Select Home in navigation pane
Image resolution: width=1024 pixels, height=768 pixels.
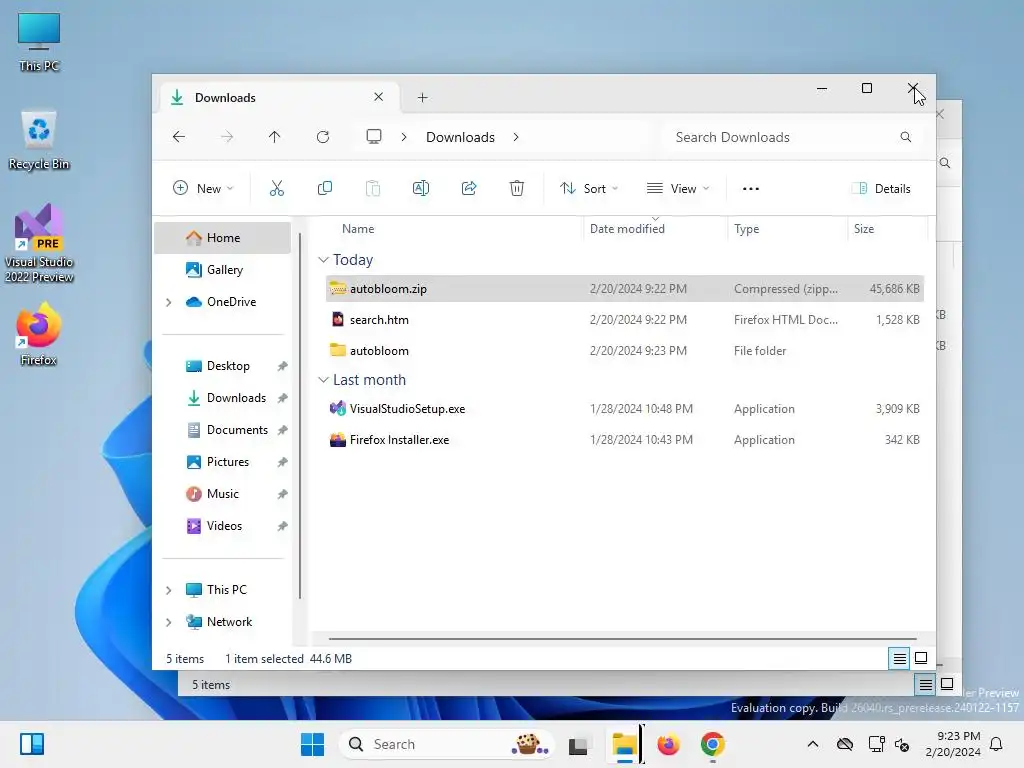(223, 238)
